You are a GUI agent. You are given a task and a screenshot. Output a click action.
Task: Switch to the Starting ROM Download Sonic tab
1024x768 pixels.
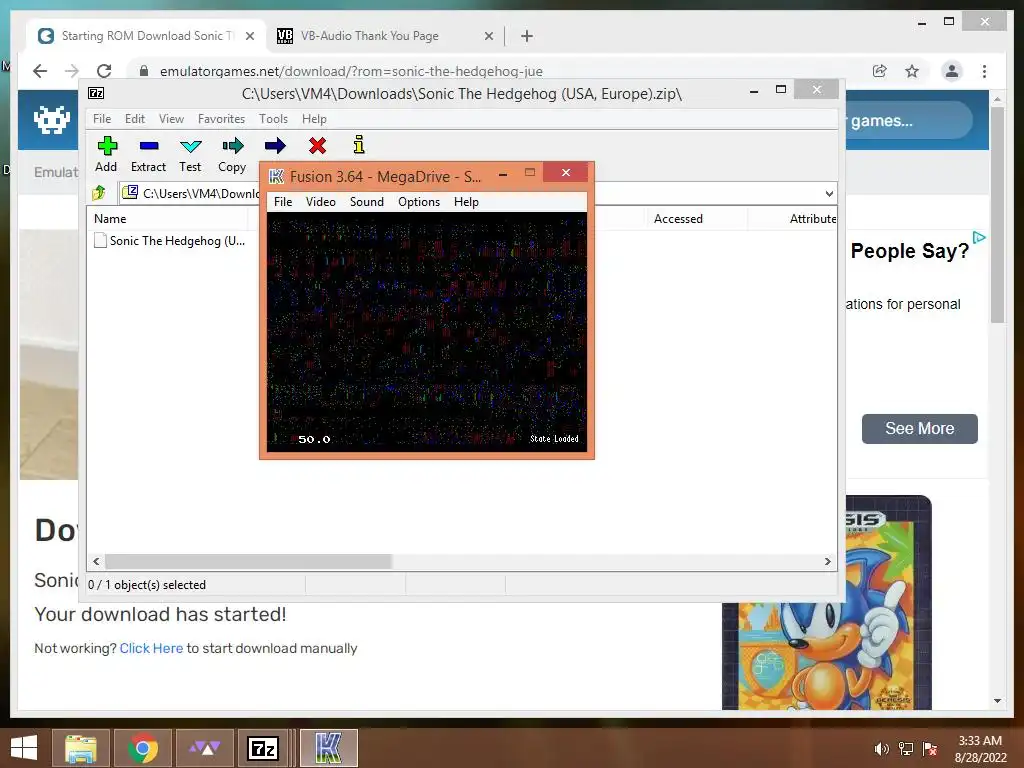pos(147,36)
